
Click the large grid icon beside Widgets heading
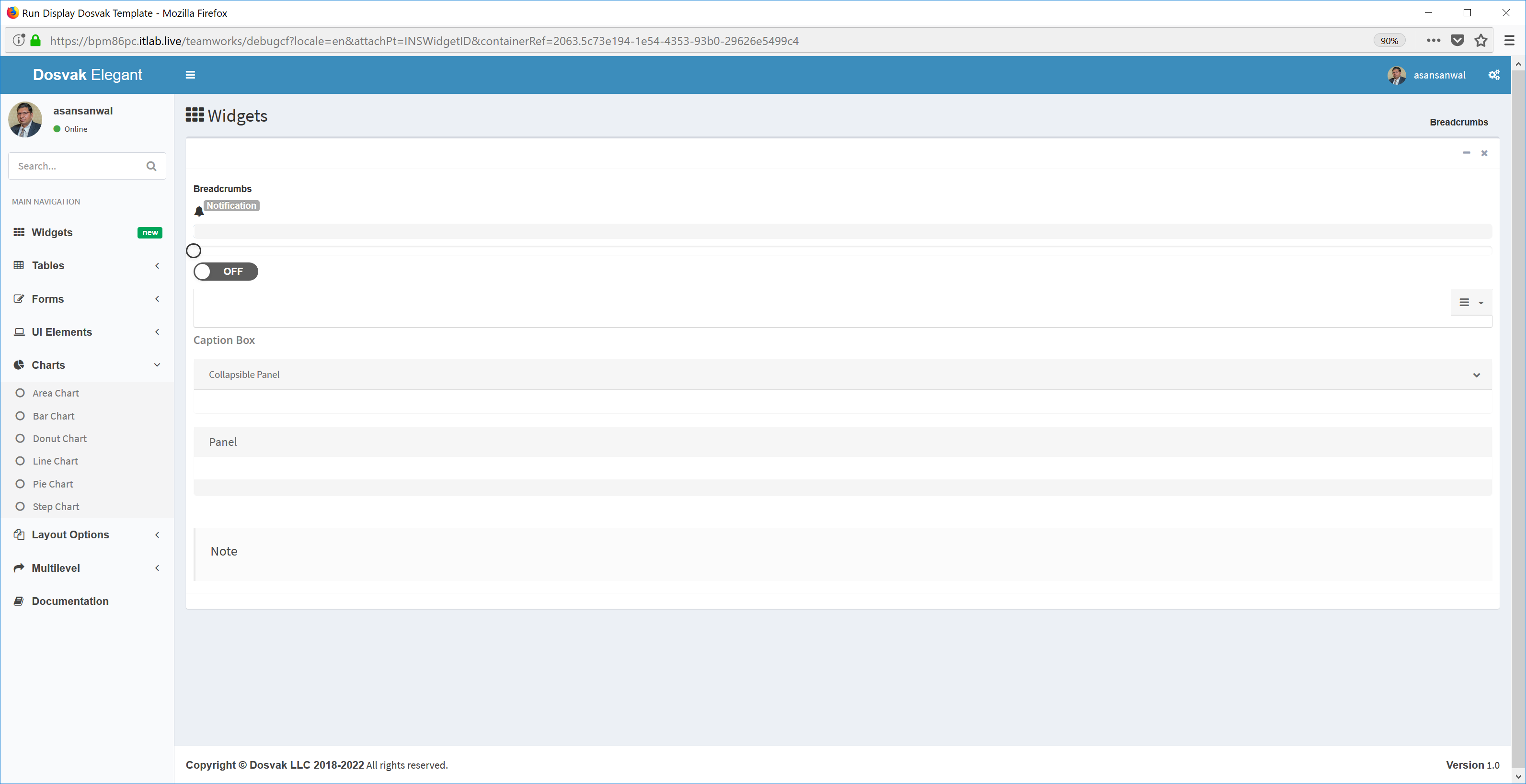(x=195, y=115)
